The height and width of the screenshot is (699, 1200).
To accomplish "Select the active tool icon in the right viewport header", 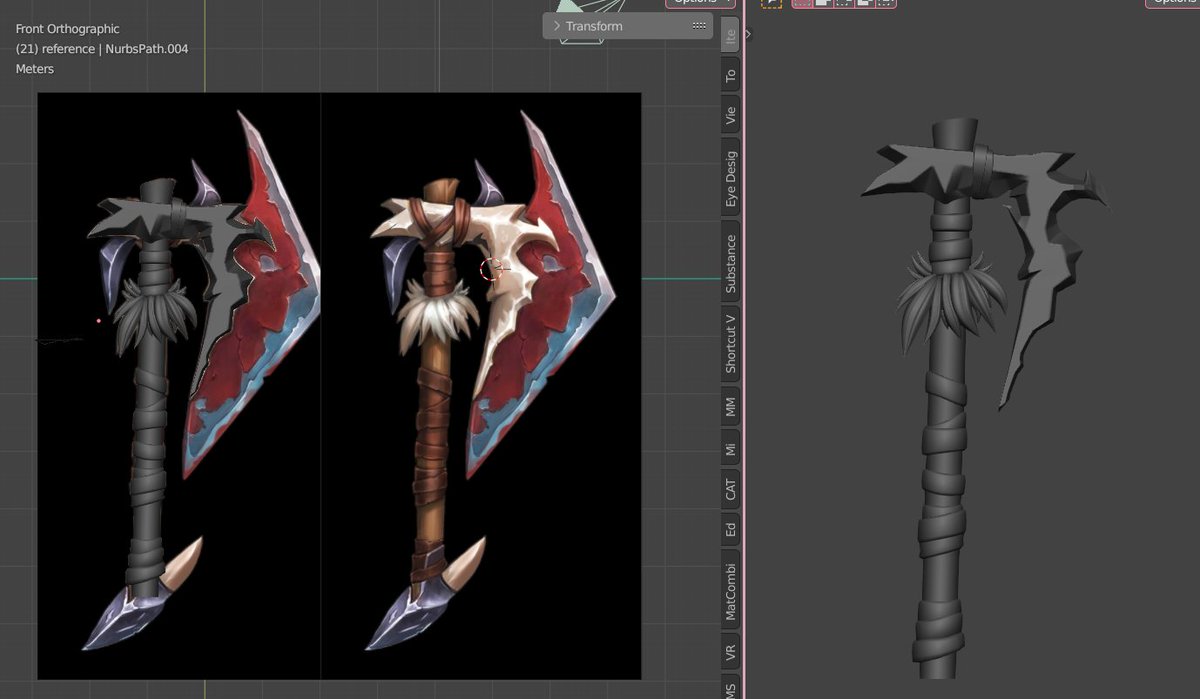I will (x=772, y=5).
